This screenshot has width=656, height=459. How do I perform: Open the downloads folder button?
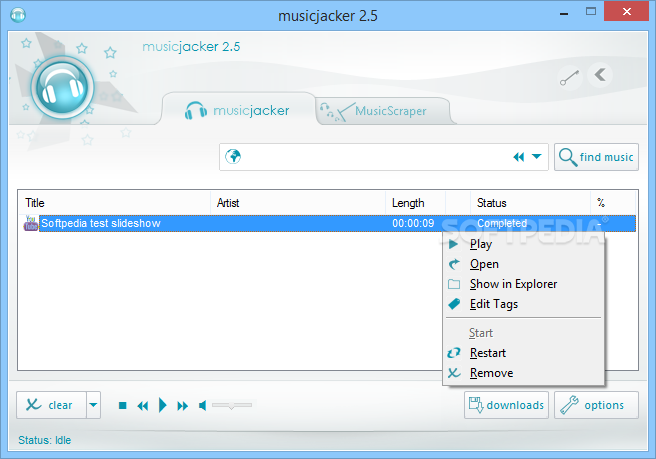pyautogui.click(x=506, y=405)
